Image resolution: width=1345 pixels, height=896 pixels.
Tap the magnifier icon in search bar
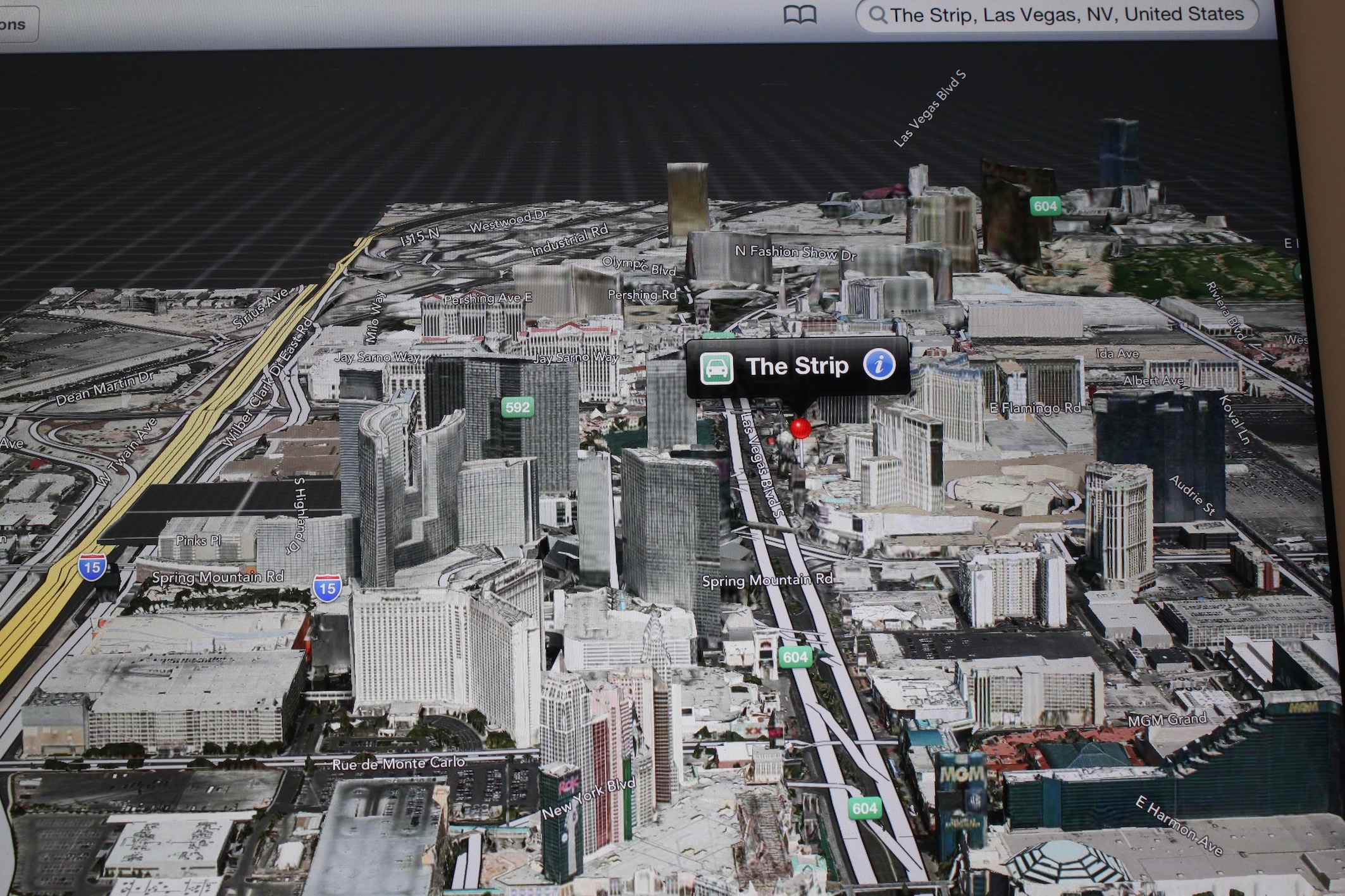(x=877, y=15)
